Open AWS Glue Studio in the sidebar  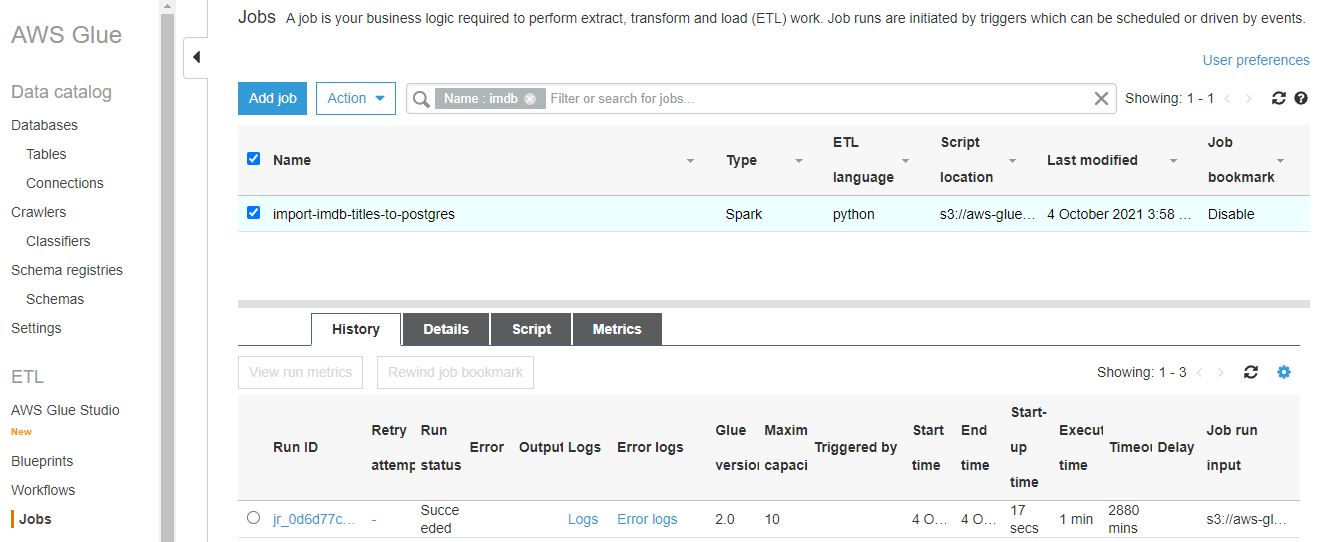[65, 410]
